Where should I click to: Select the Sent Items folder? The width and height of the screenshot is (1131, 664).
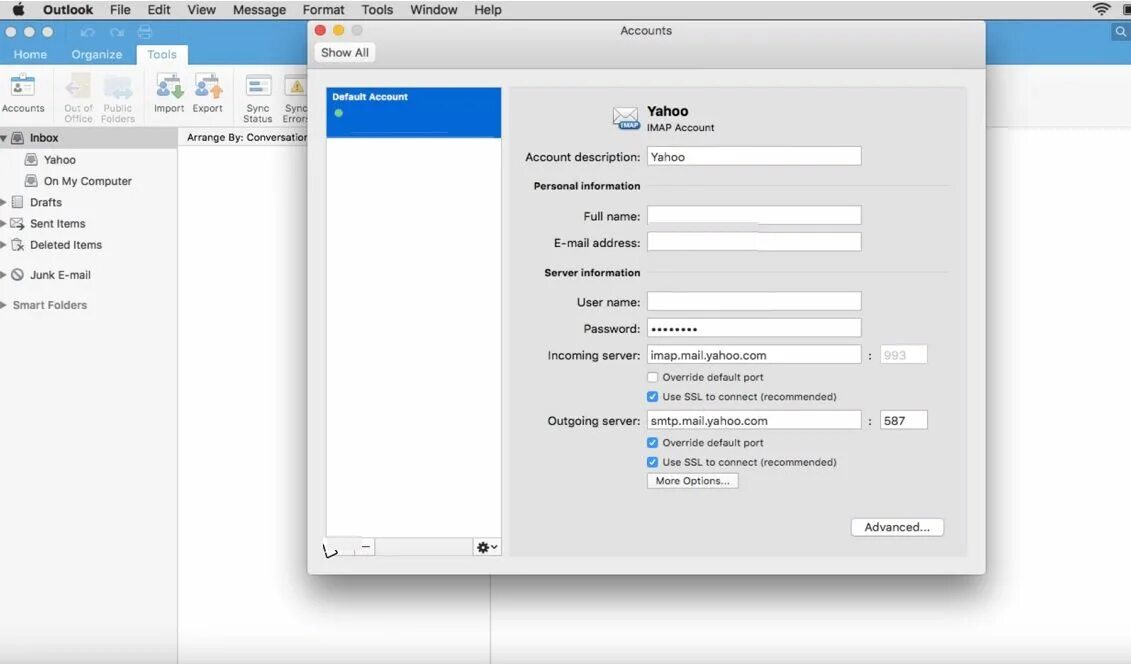57,223
